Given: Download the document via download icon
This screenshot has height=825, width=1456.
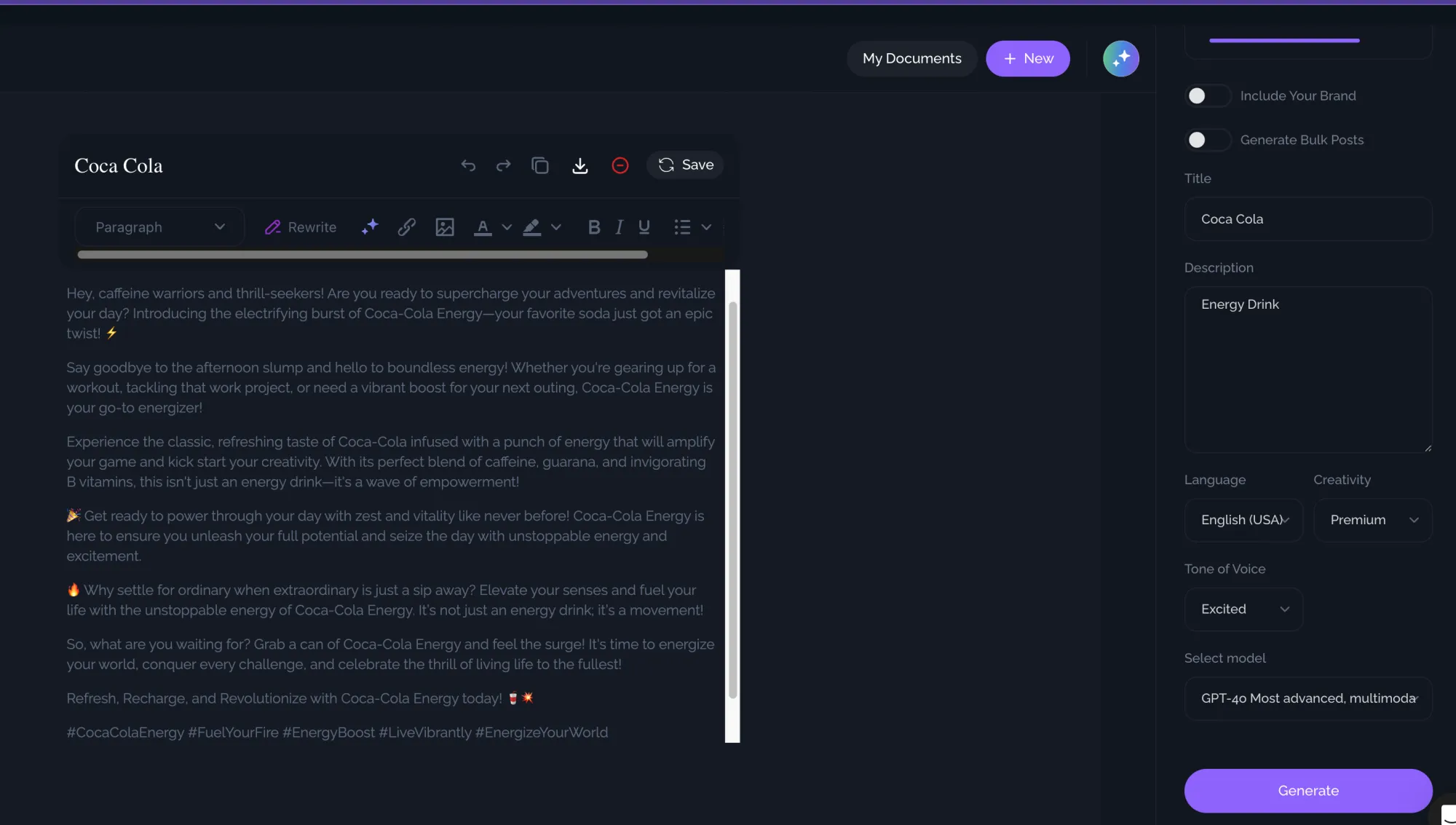Looking at the screenshot, I should (579, 165).
